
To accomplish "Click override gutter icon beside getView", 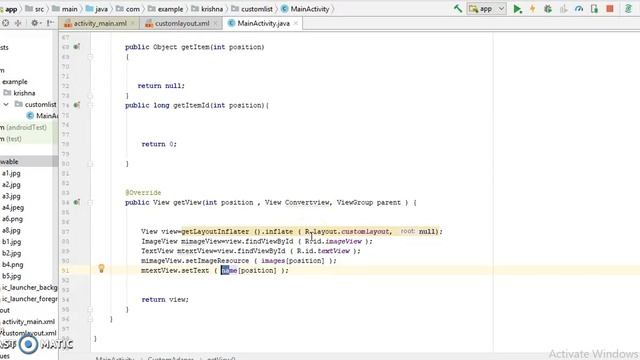I will point(77,202).
